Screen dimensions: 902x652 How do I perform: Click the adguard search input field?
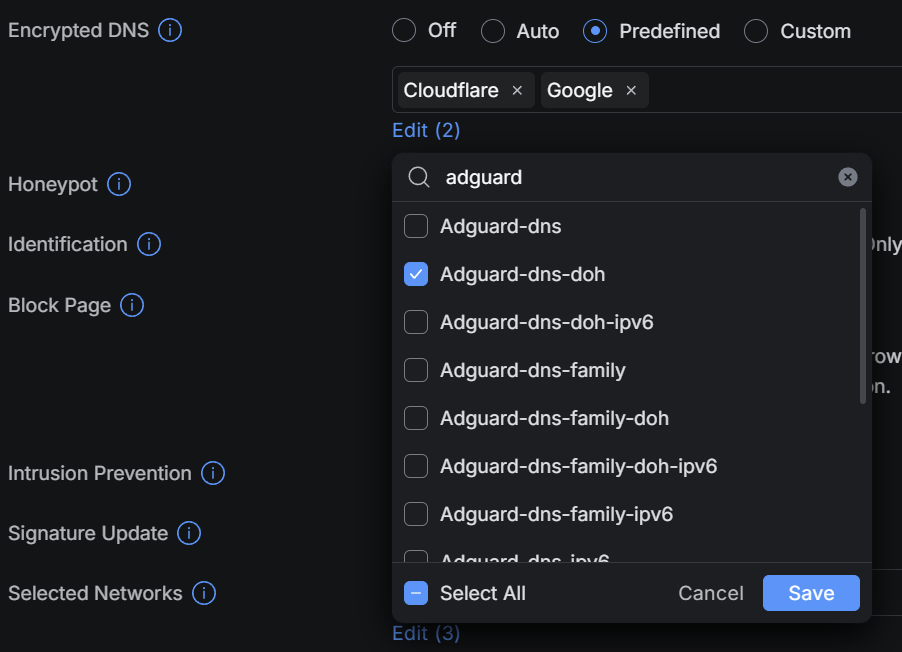[630, 177]
